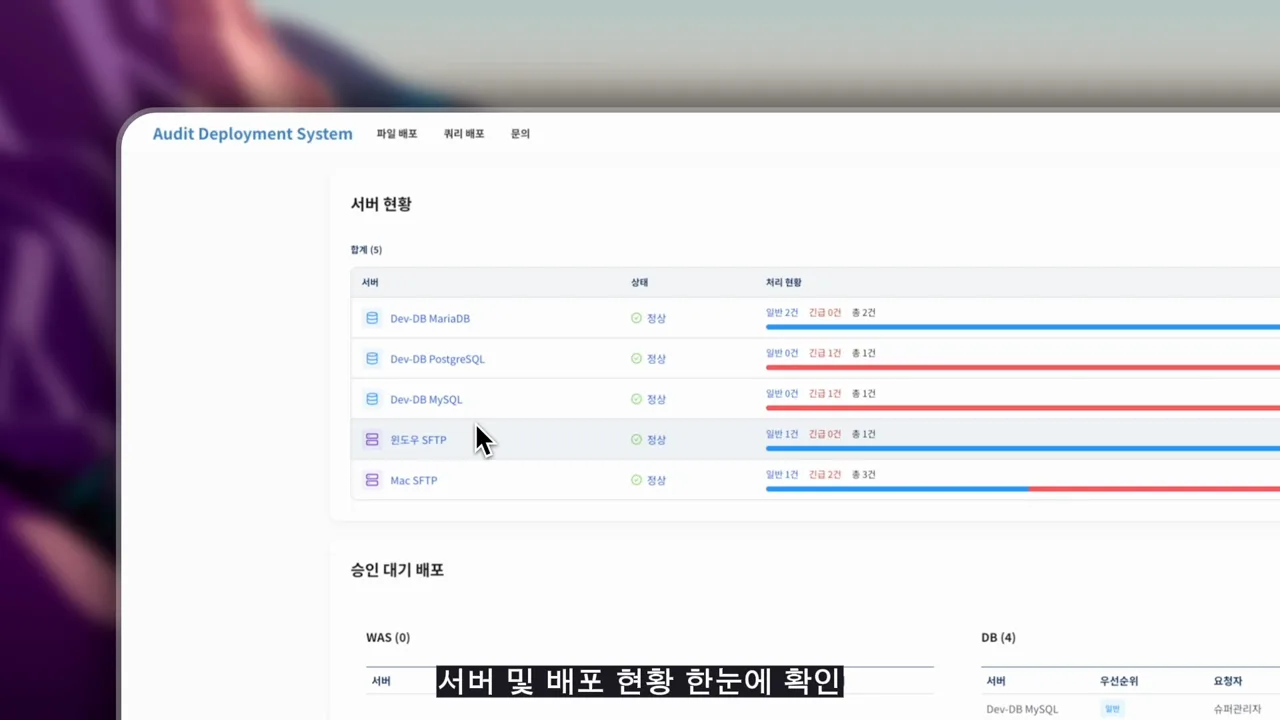Click the server icon for 윈도우 SFTP
This screenshot has height=720, width=1280.
click(372, 439)
